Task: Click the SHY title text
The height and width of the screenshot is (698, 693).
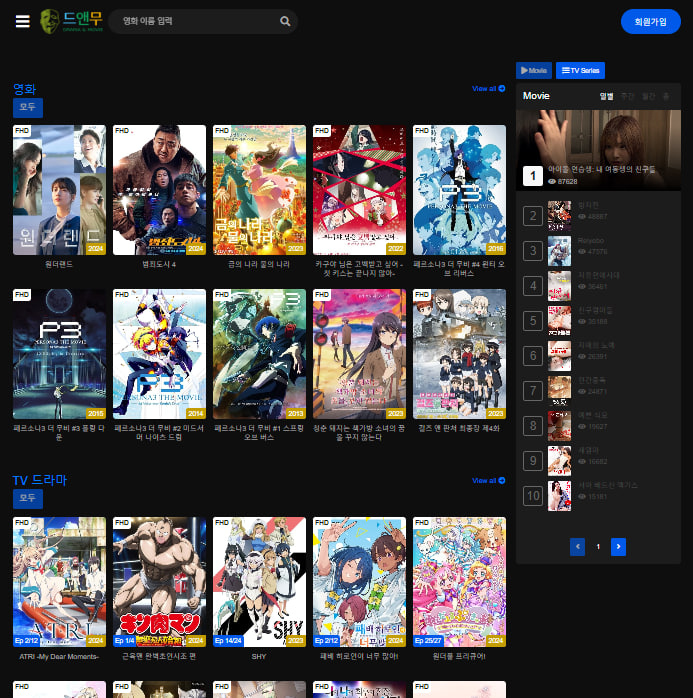Action: pos(259,657)
